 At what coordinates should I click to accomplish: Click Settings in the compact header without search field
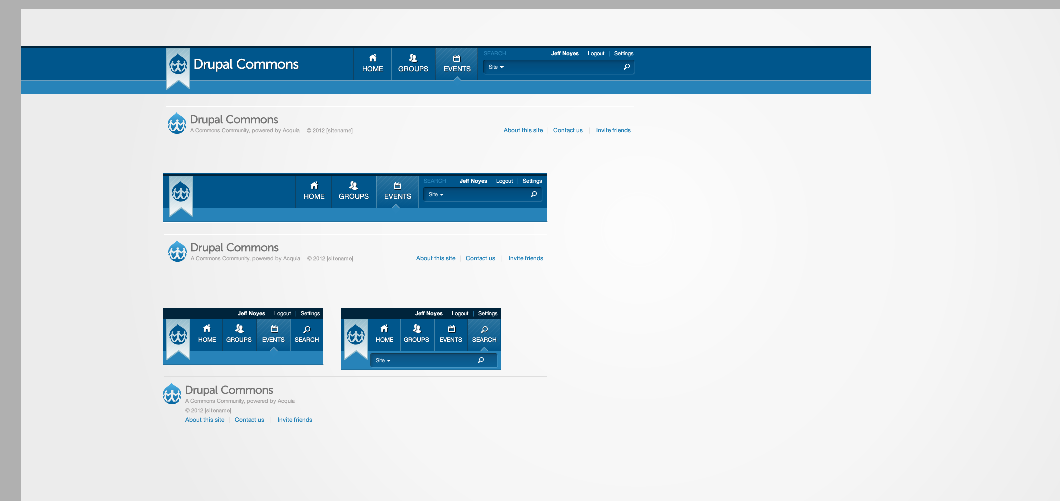tap(310, 313)
